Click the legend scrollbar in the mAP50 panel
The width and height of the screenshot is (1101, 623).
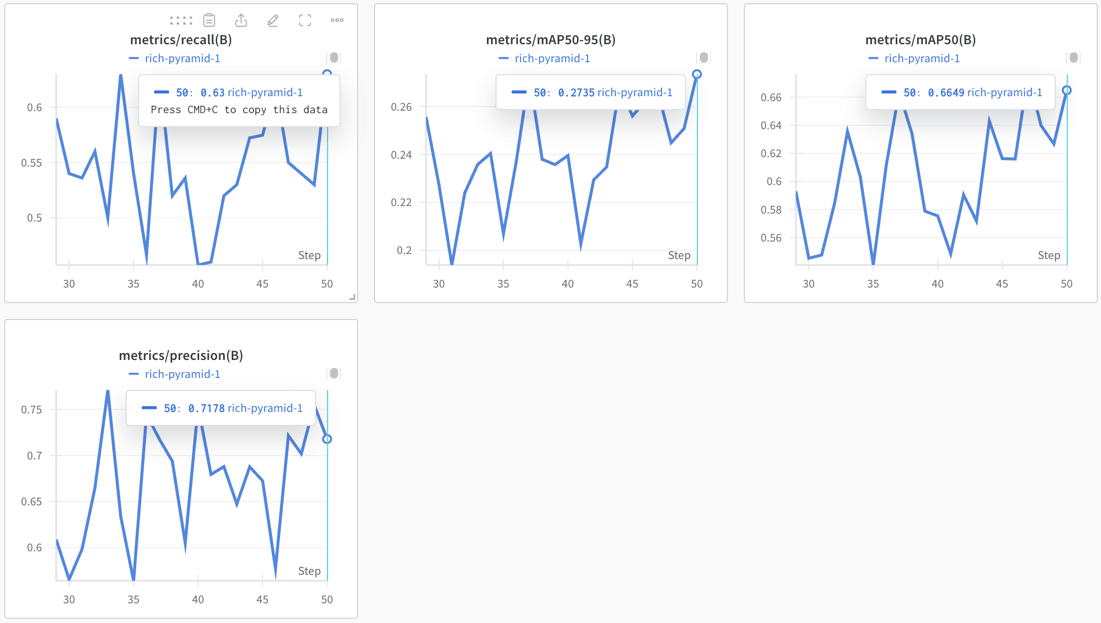point(1073,58)
